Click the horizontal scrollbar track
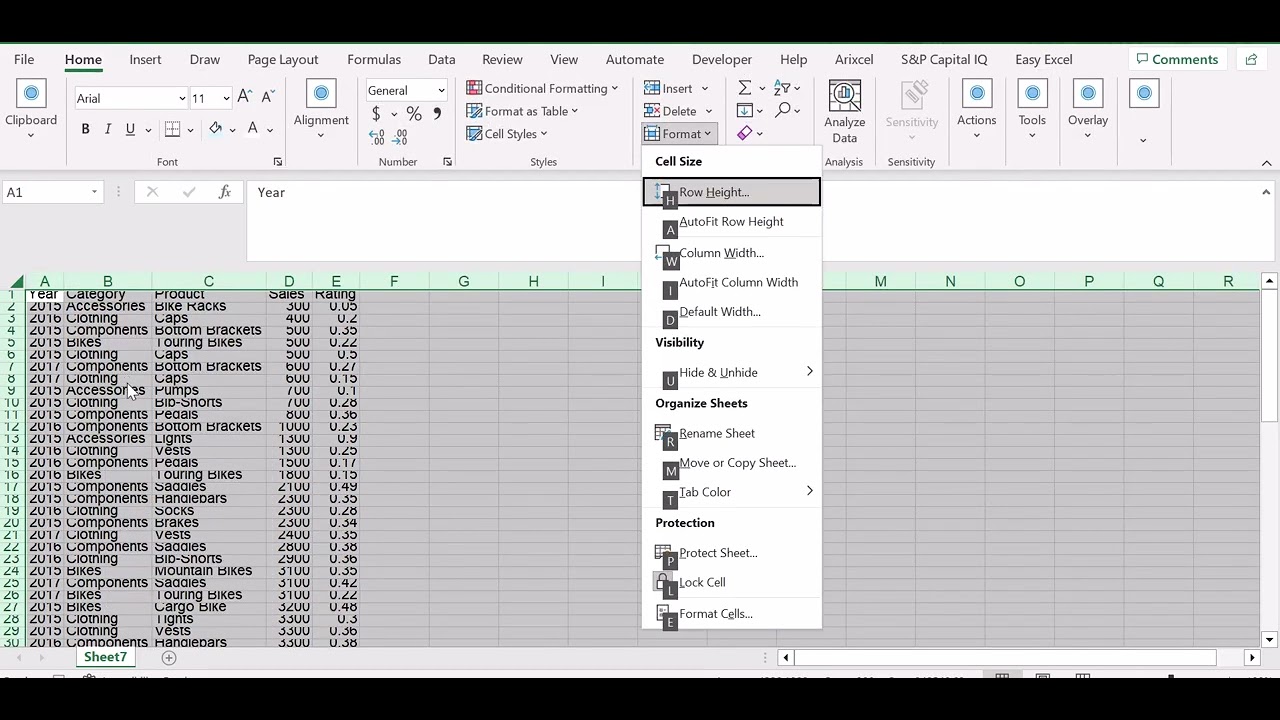Screen dimensions: 1280x720 tap(1005, 657)
